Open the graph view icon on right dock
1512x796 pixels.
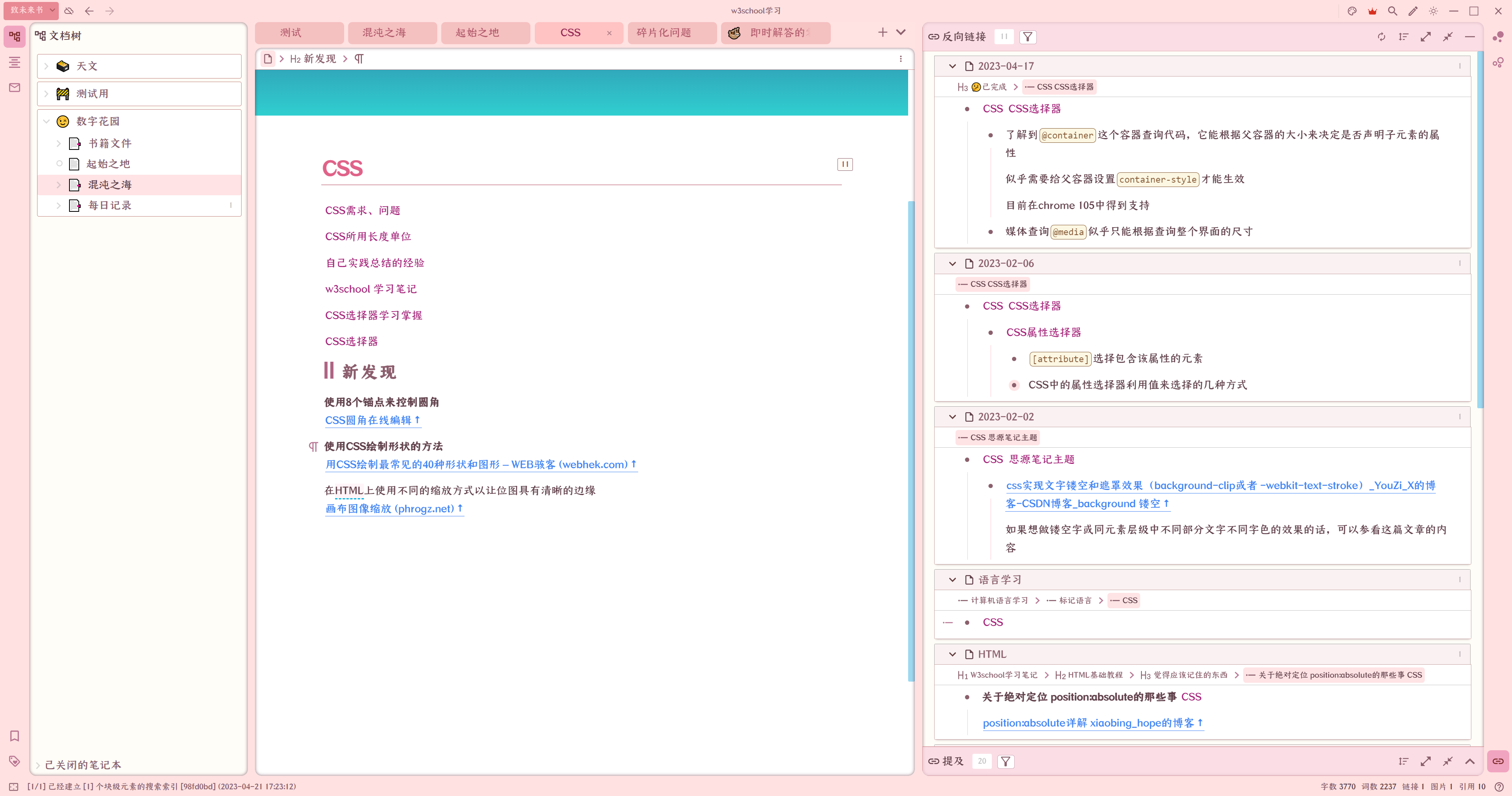[x=1498, y=36]
